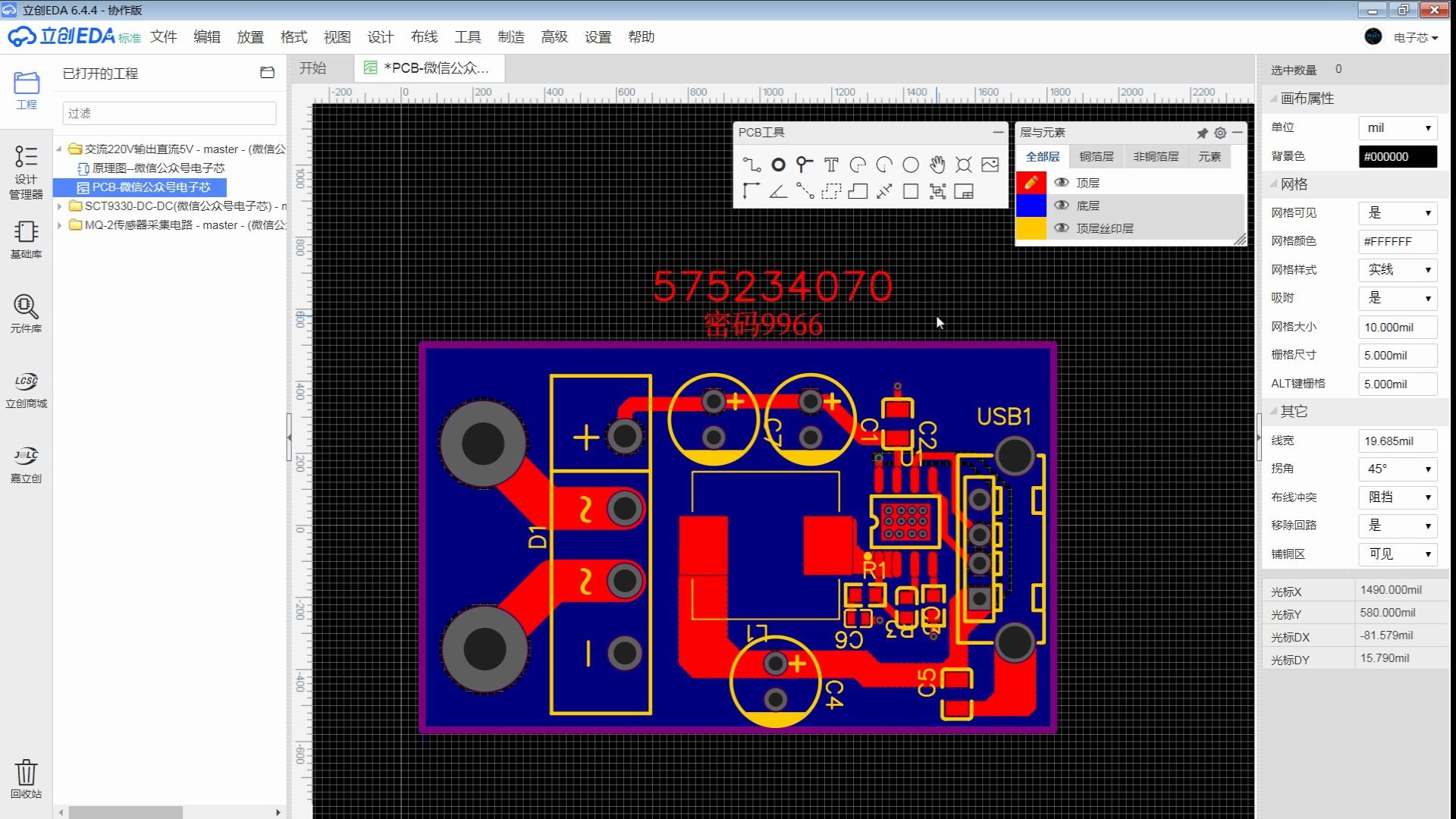Viewport: 1456px width, 819px height.
Task: Pin the 层与元素 layers panel
Action: pos(1202,133)
